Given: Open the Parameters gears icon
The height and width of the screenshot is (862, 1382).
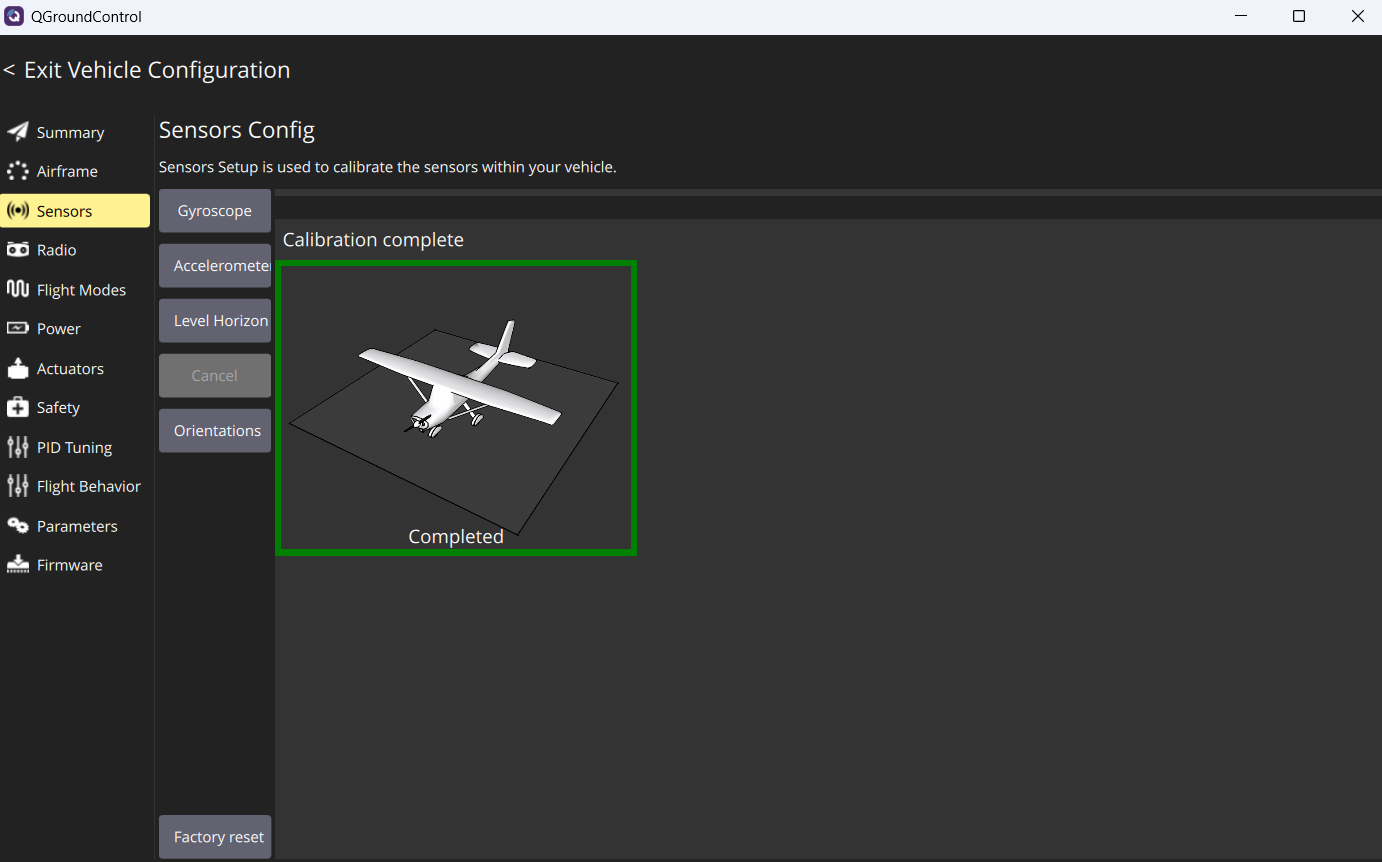Looking at the screenshot, I should (x=18, y=526).
